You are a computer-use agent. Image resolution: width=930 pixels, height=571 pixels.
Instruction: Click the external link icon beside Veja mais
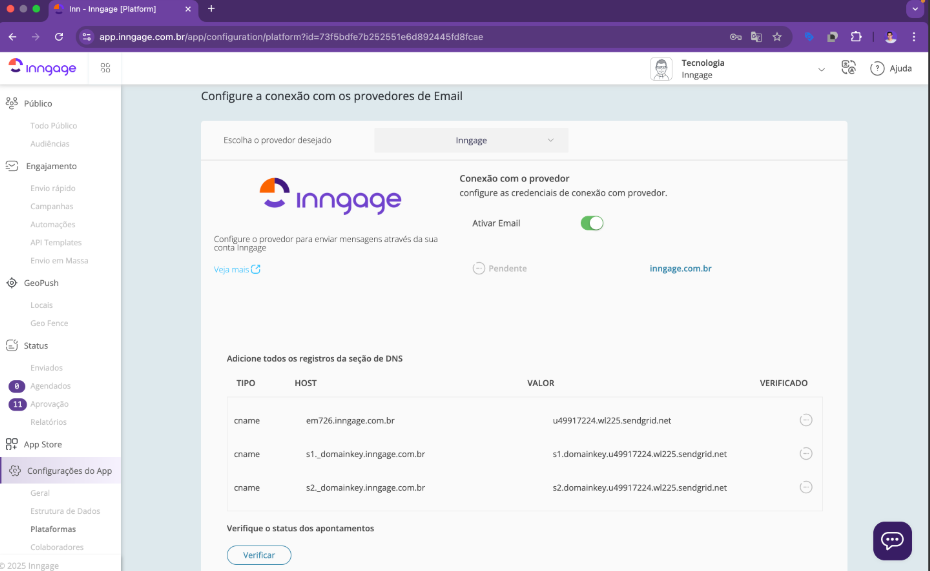pyautogui.click(x=256, y=269)
